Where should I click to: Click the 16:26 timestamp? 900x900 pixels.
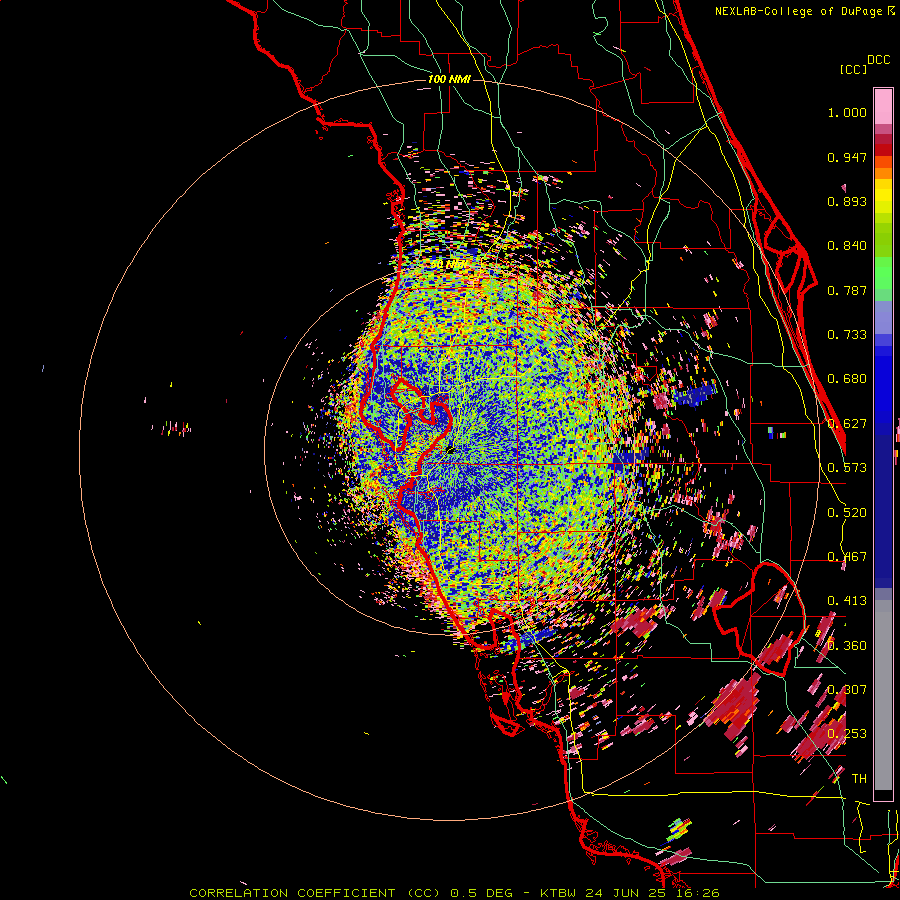pos(699,893)
